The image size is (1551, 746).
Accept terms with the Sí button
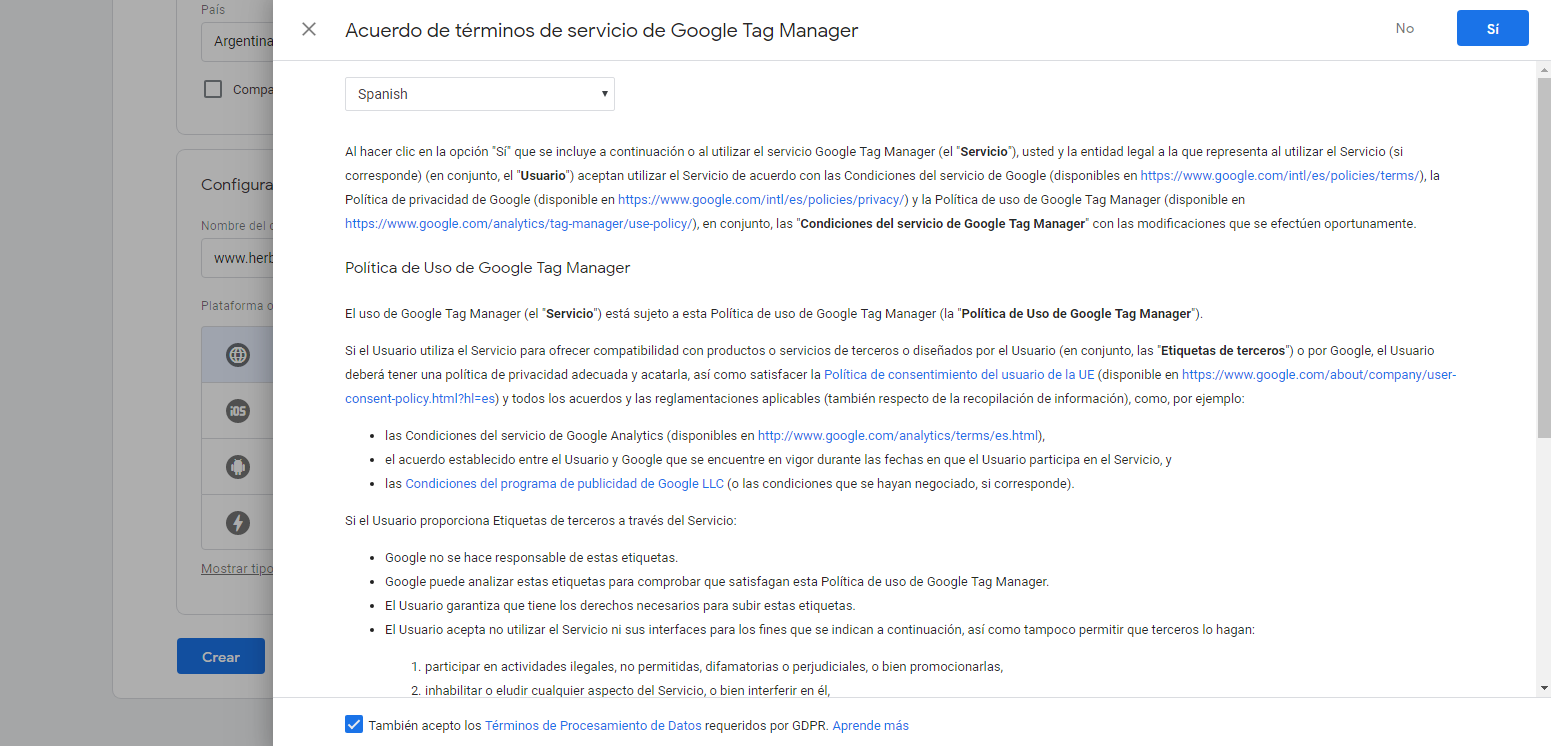tap(1492, 28)
